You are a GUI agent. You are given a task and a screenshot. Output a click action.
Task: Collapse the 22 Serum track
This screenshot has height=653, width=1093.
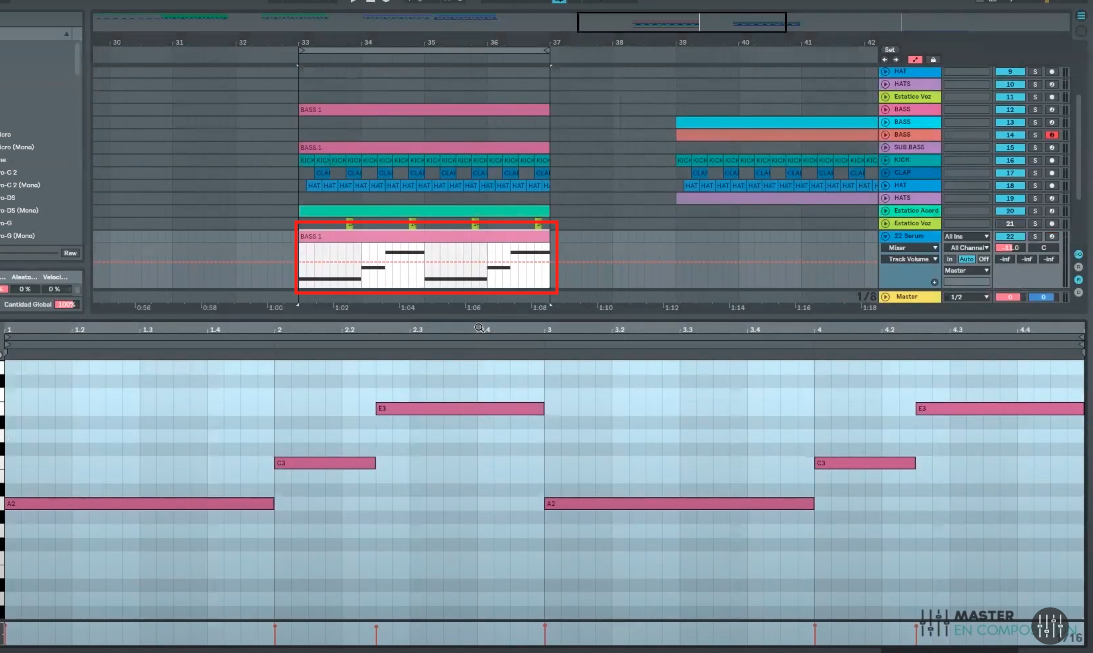[885, 236]
